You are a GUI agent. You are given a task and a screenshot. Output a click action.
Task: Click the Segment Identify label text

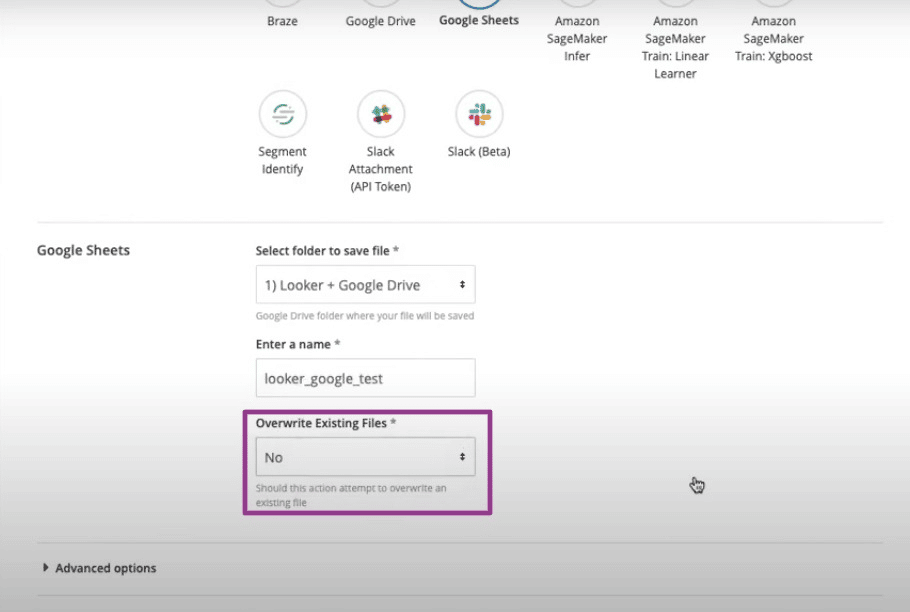(x=283, y=160)
